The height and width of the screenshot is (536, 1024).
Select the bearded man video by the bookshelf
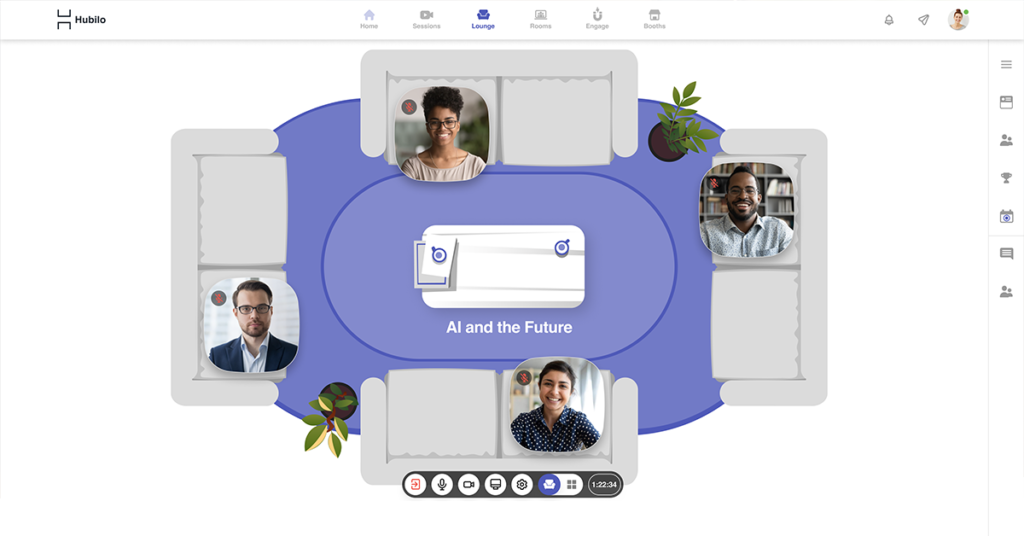point(747,210)
